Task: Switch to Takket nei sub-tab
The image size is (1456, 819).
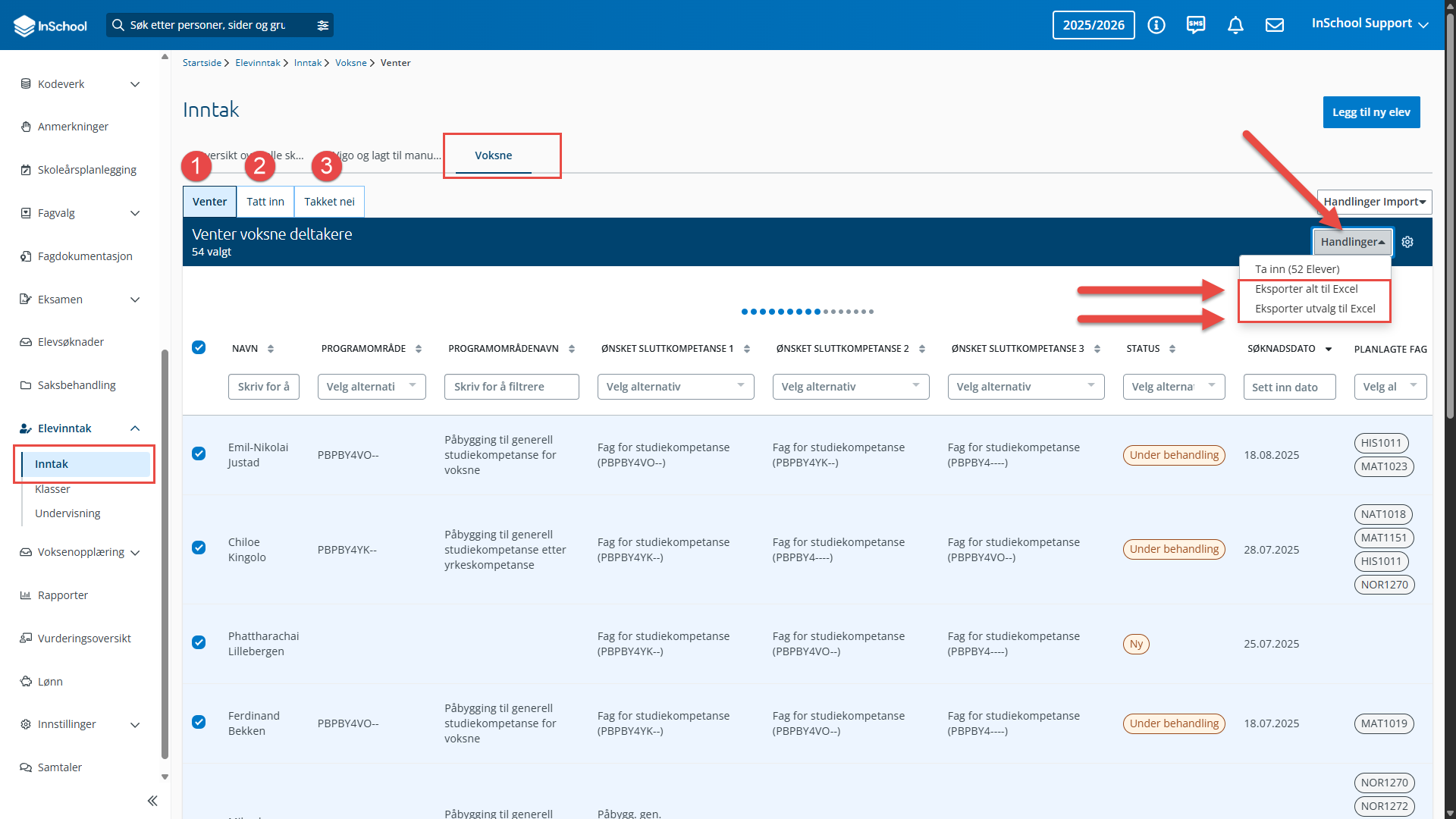Action: coord(329,202)
